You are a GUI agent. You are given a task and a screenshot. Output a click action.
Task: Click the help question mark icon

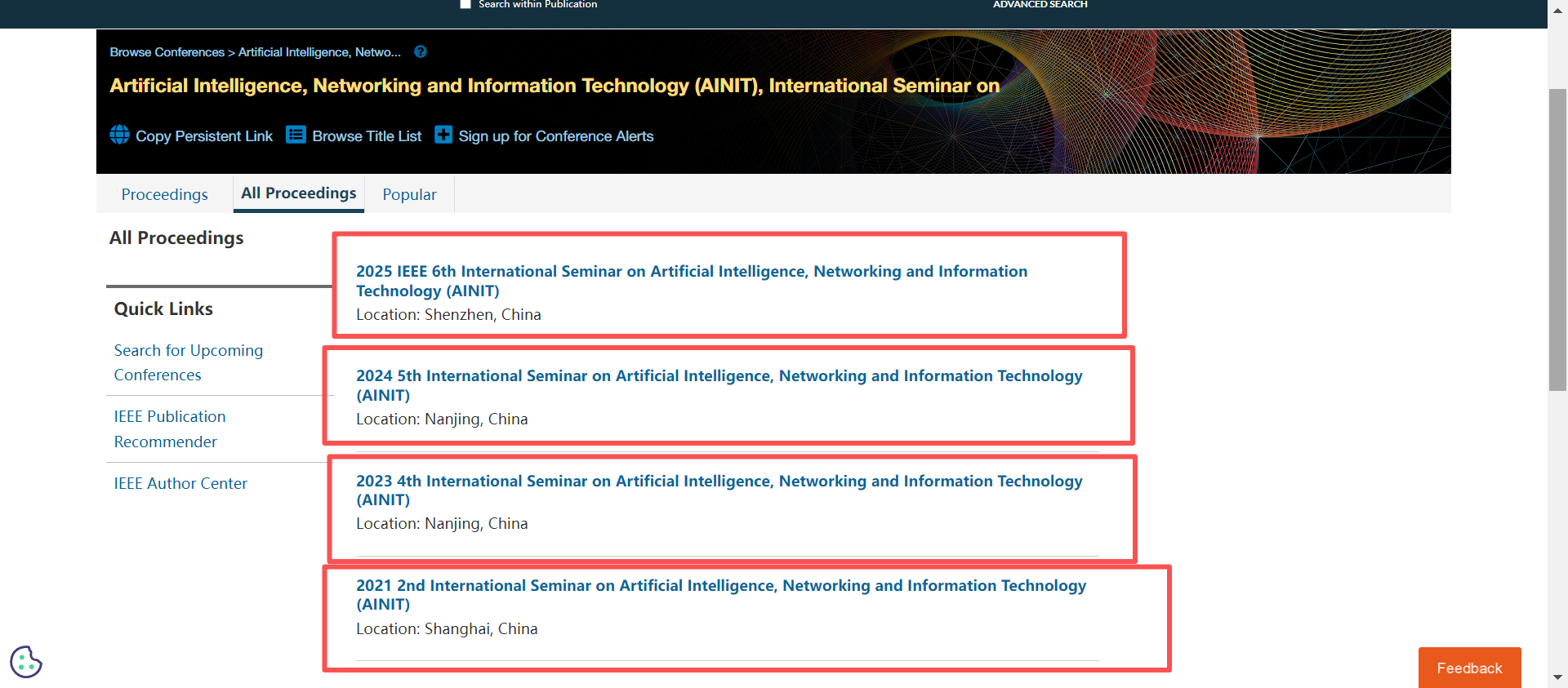[421, 51]
